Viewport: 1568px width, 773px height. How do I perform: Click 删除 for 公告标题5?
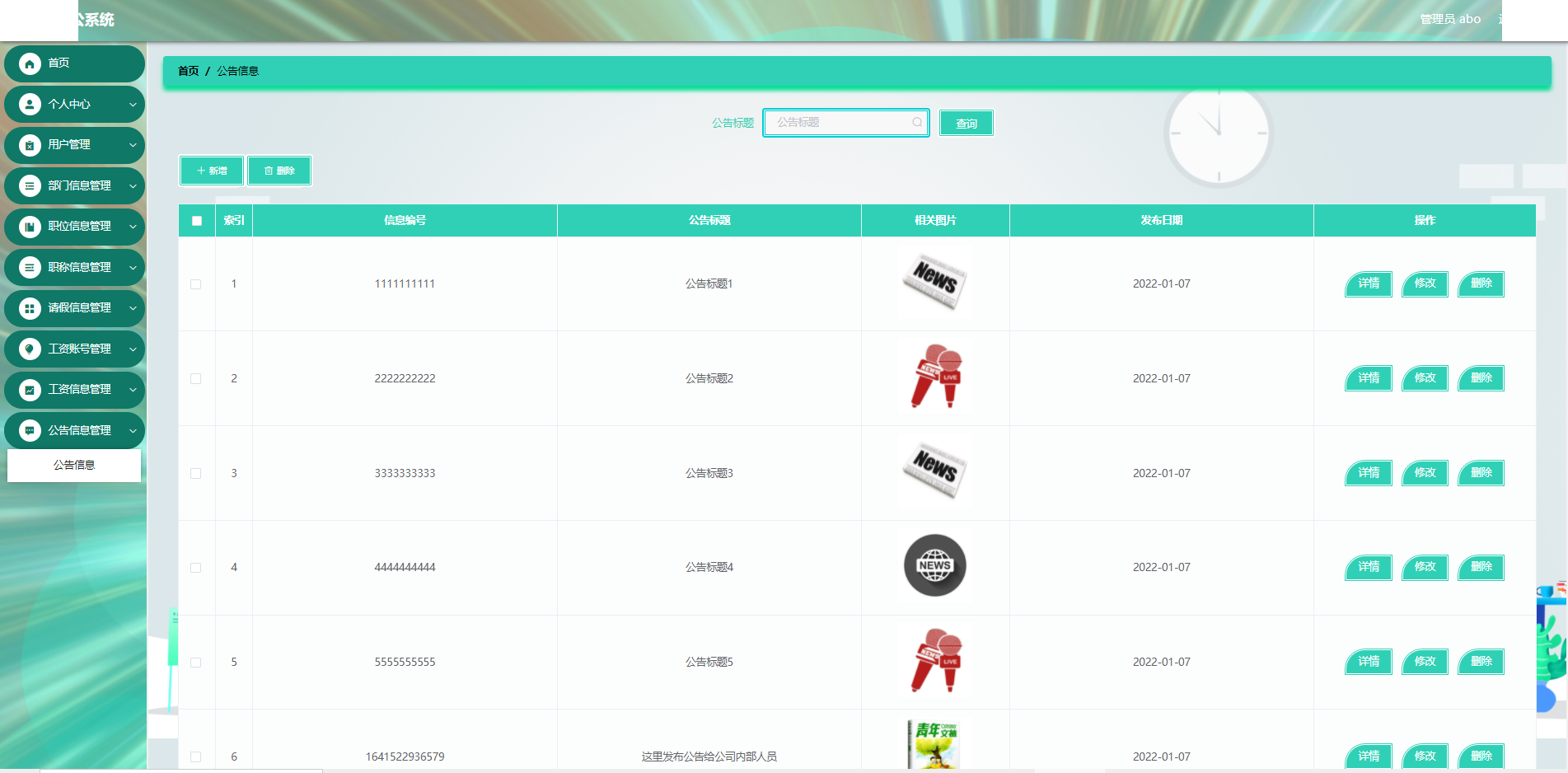(1481, 662)
